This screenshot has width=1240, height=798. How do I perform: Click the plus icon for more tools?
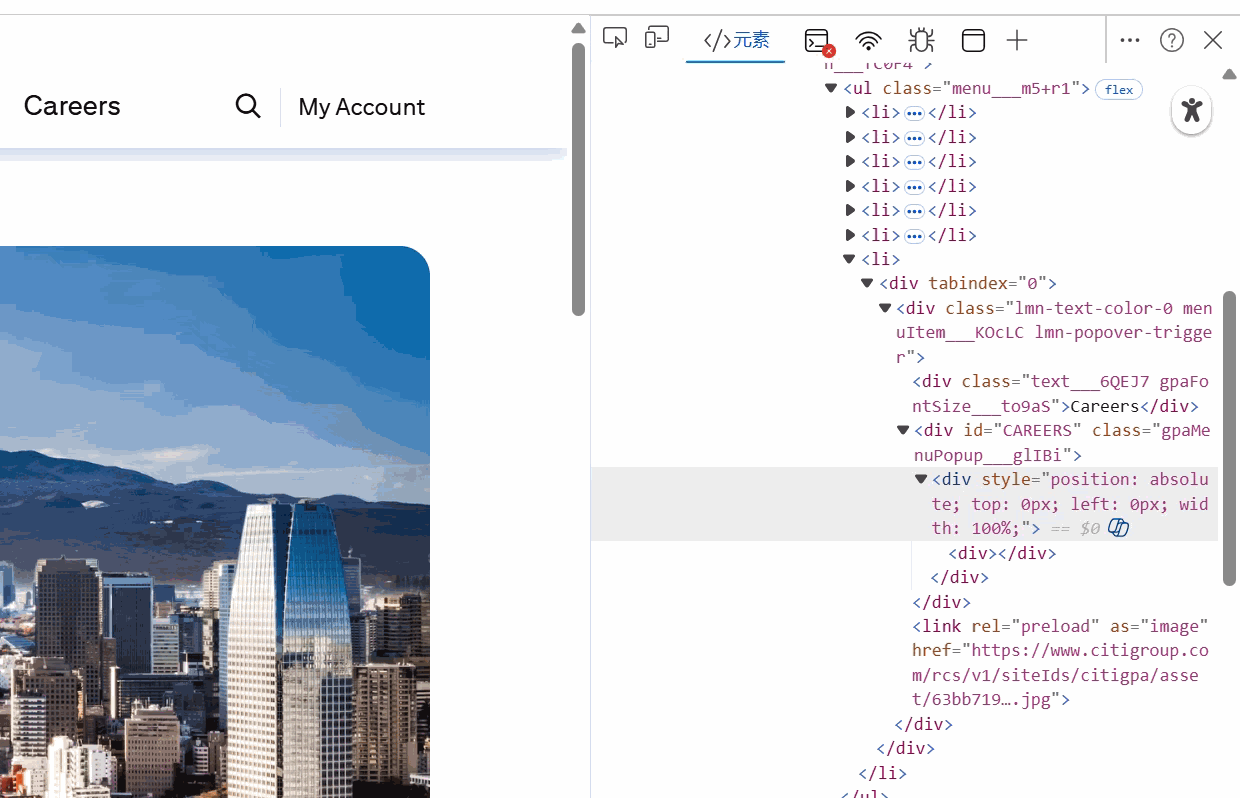coord(1017,40)
